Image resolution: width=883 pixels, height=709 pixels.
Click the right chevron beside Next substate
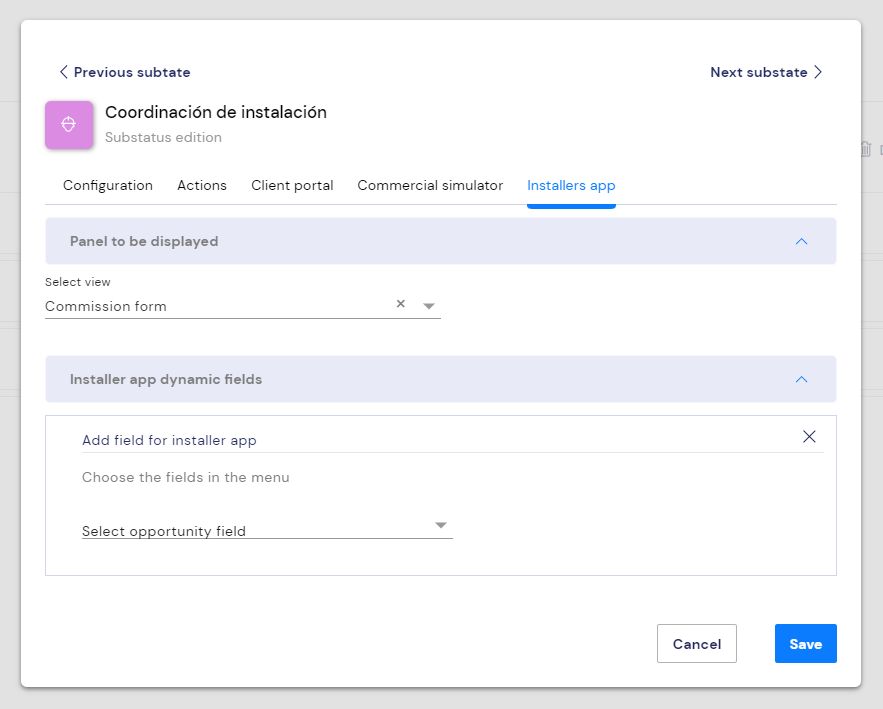[x=818, y=72]
